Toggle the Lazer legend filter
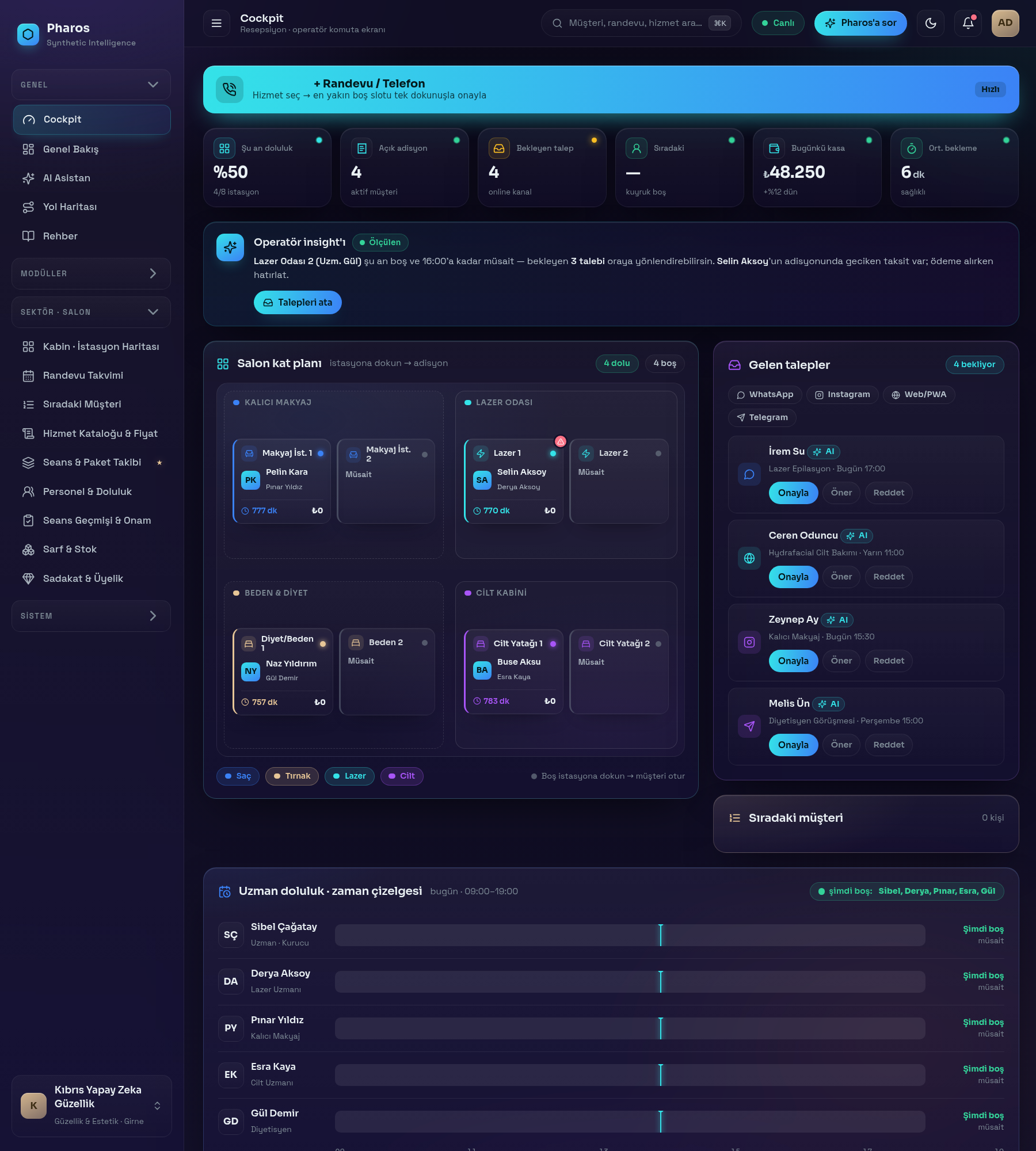This screenshot has width=1036, height=1151. click(349, 776)
